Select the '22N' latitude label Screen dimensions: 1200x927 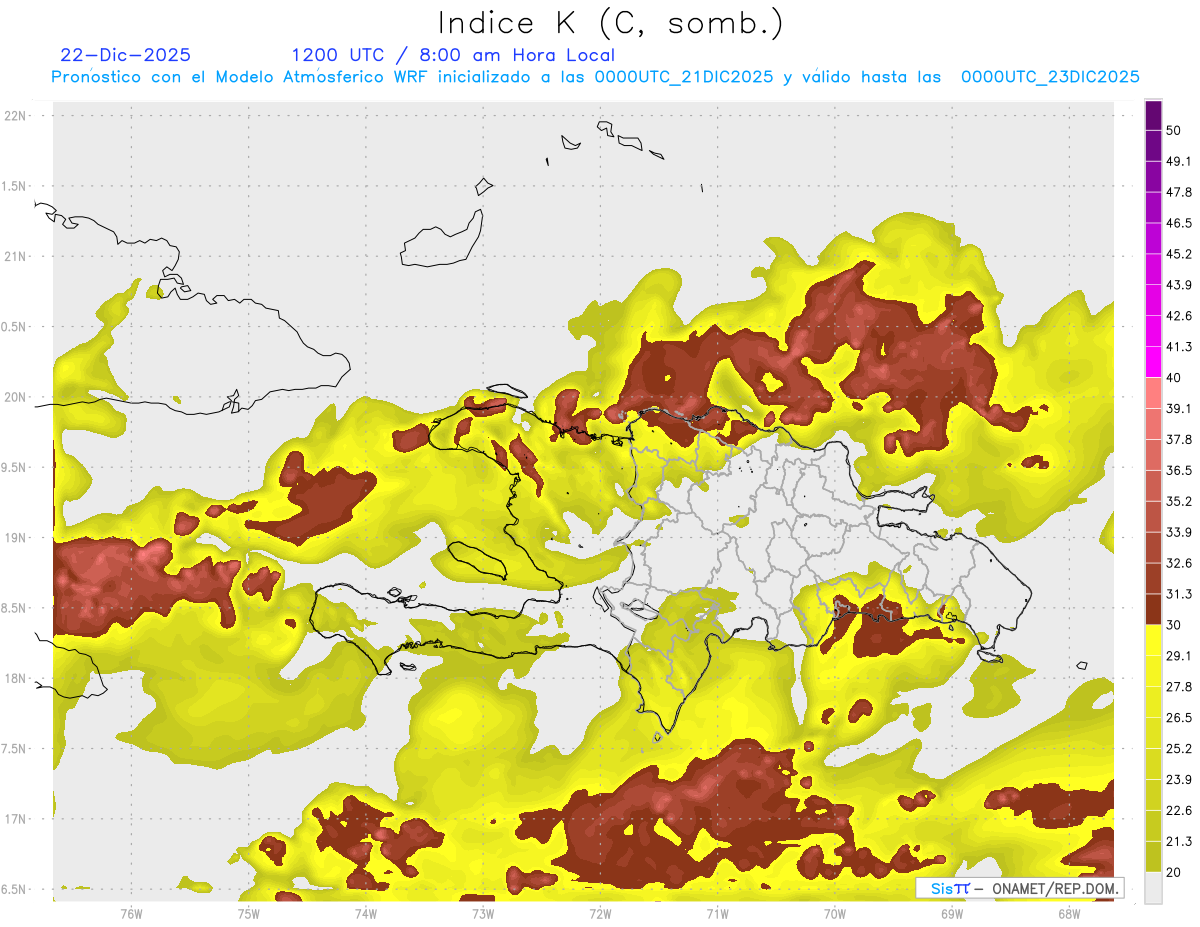tap(17, 116)
